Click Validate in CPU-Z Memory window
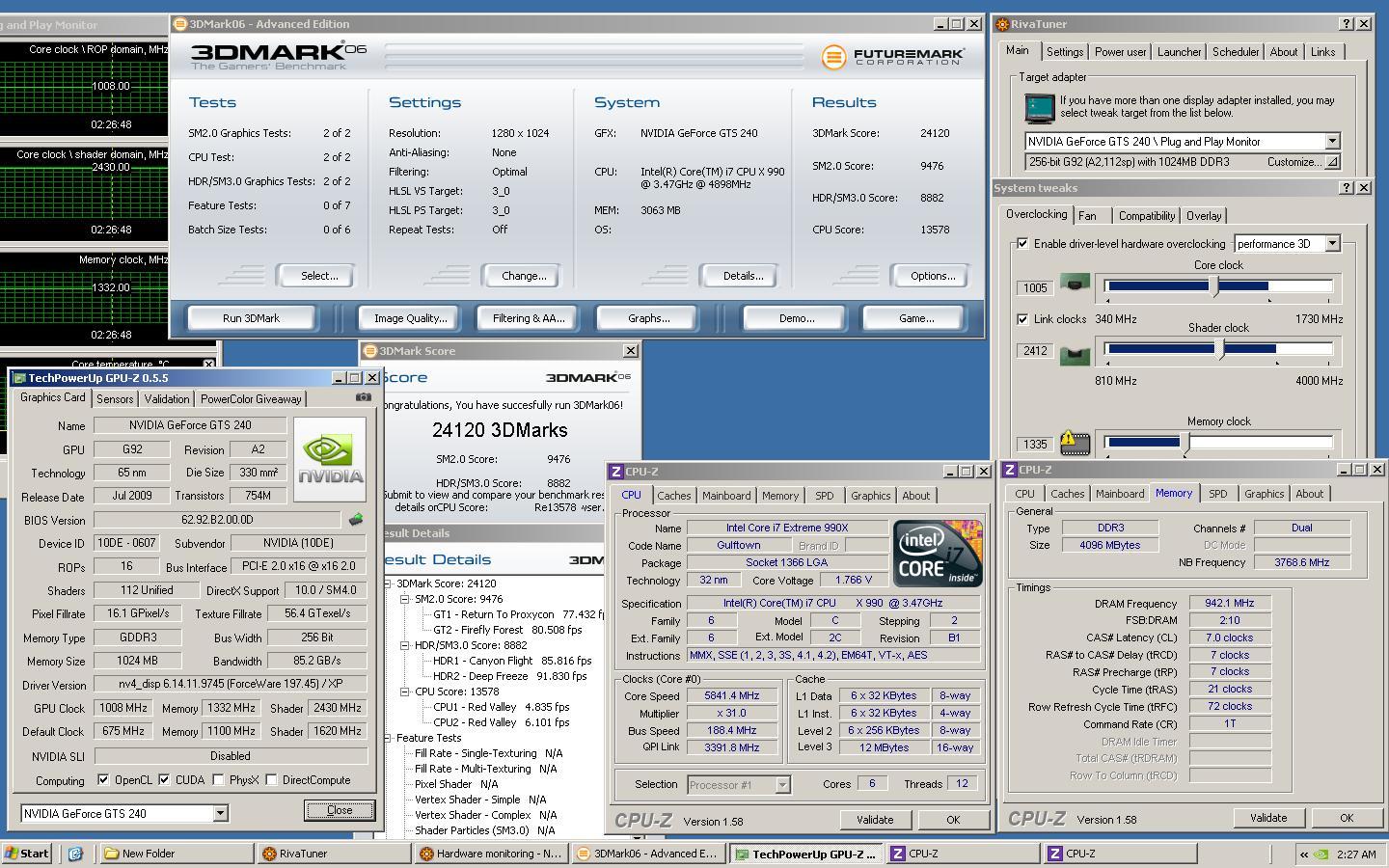The image size is (1389, 868). coord(1268,818)
